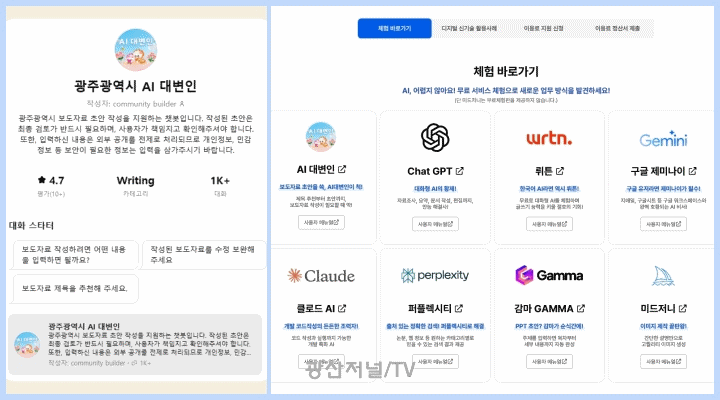The image size is (720, 400).
Task: Switch to the 디지털 신기술 활용사례 tab
Action: tap(469, 28)
